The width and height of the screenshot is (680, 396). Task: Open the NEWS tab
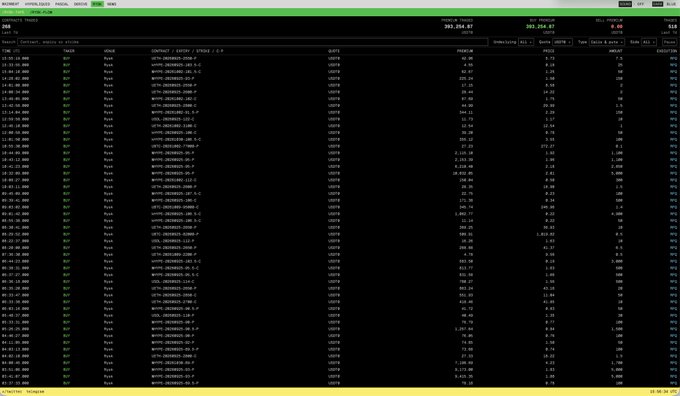click(111, 4)
